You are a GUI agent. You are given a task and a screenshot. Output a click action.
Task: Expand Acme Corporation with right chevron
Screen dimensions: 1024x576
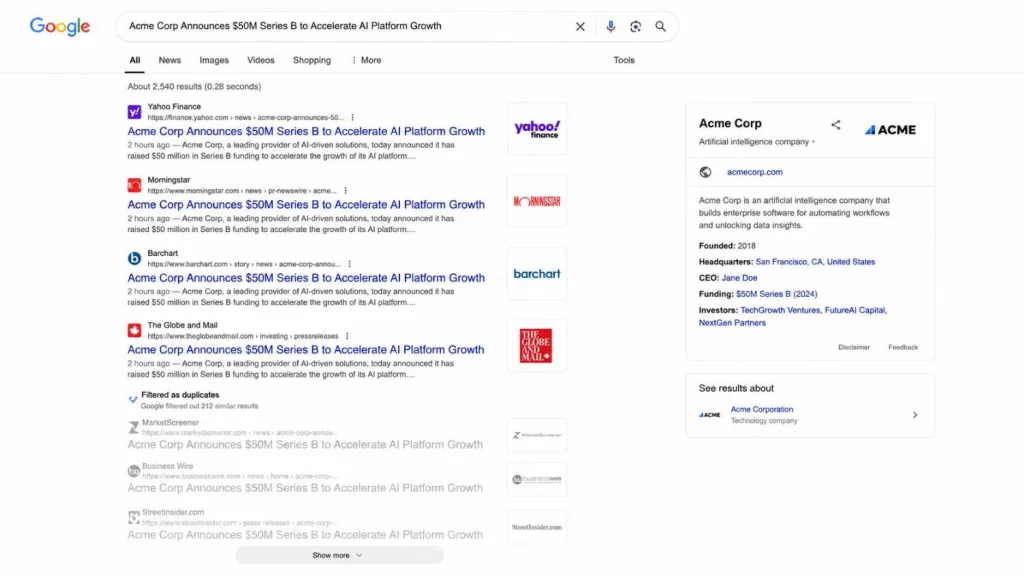pos(915,415)
